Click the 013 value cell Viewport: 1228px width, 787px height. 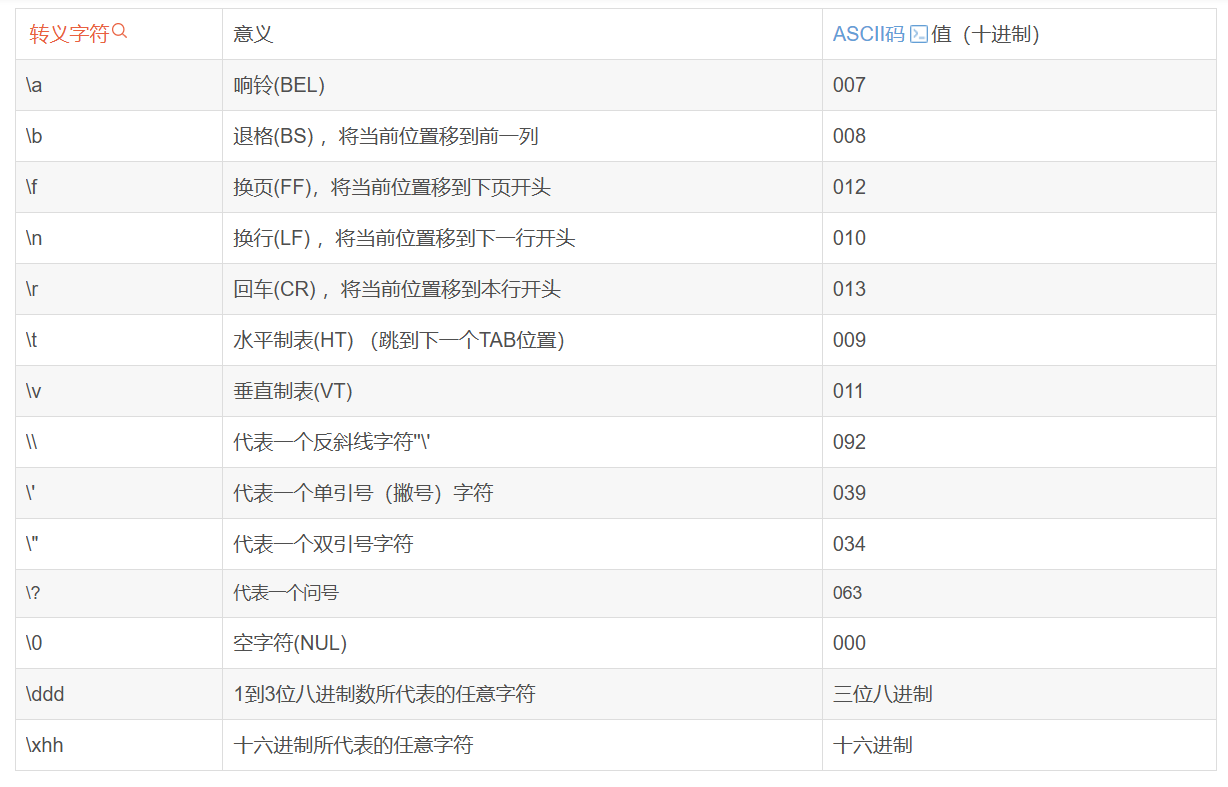1019,289
